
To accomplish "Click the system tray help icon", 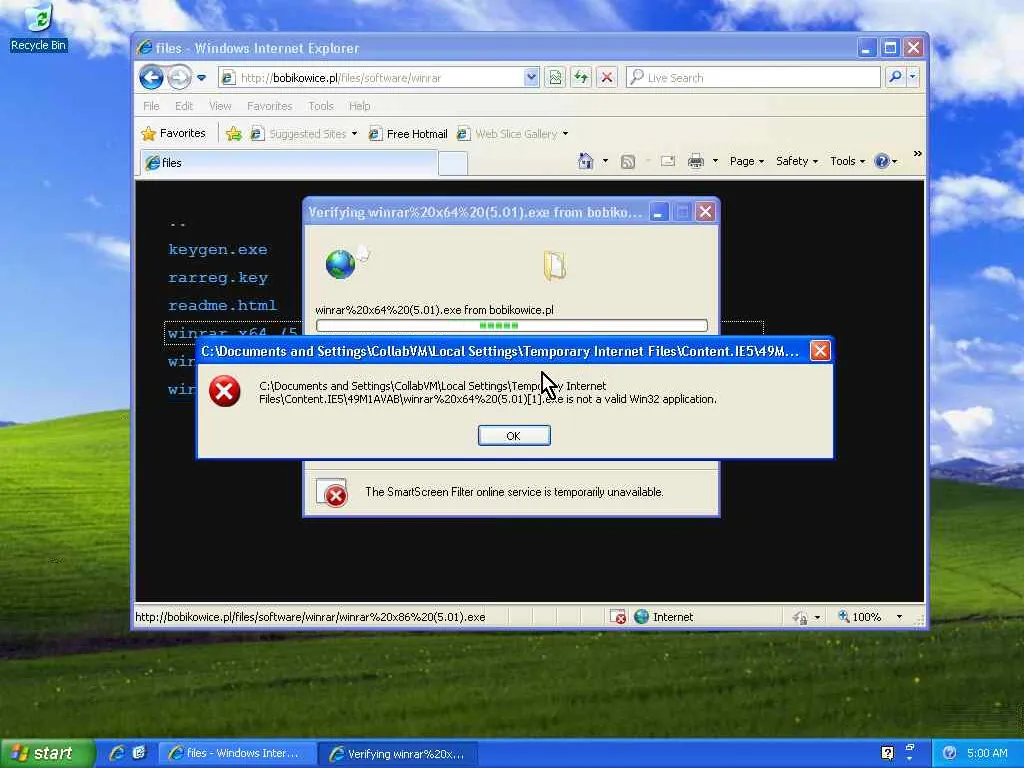I will click(887, 753).
